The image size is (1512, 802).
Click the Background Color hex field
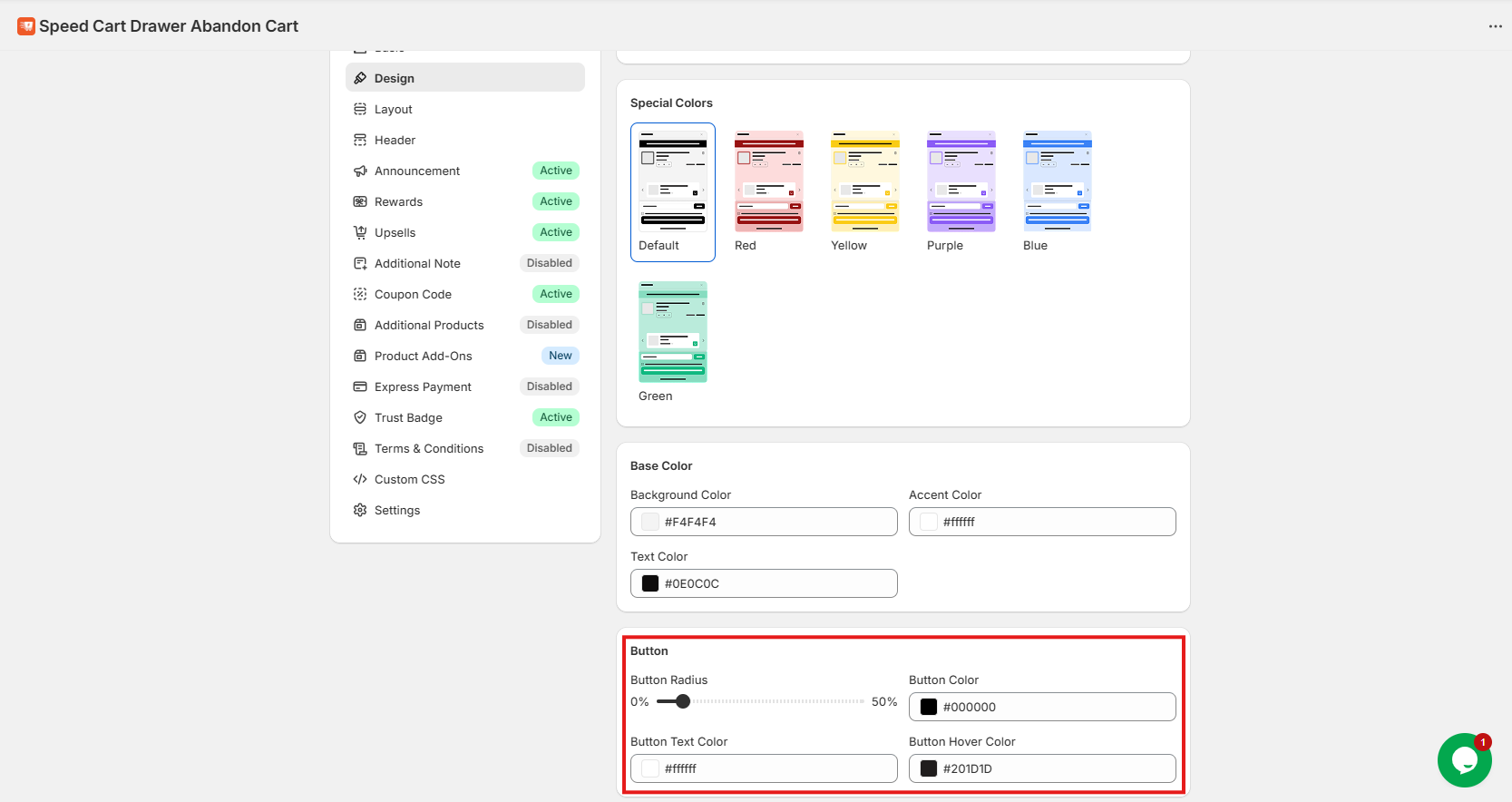click(x=776, y=522)
